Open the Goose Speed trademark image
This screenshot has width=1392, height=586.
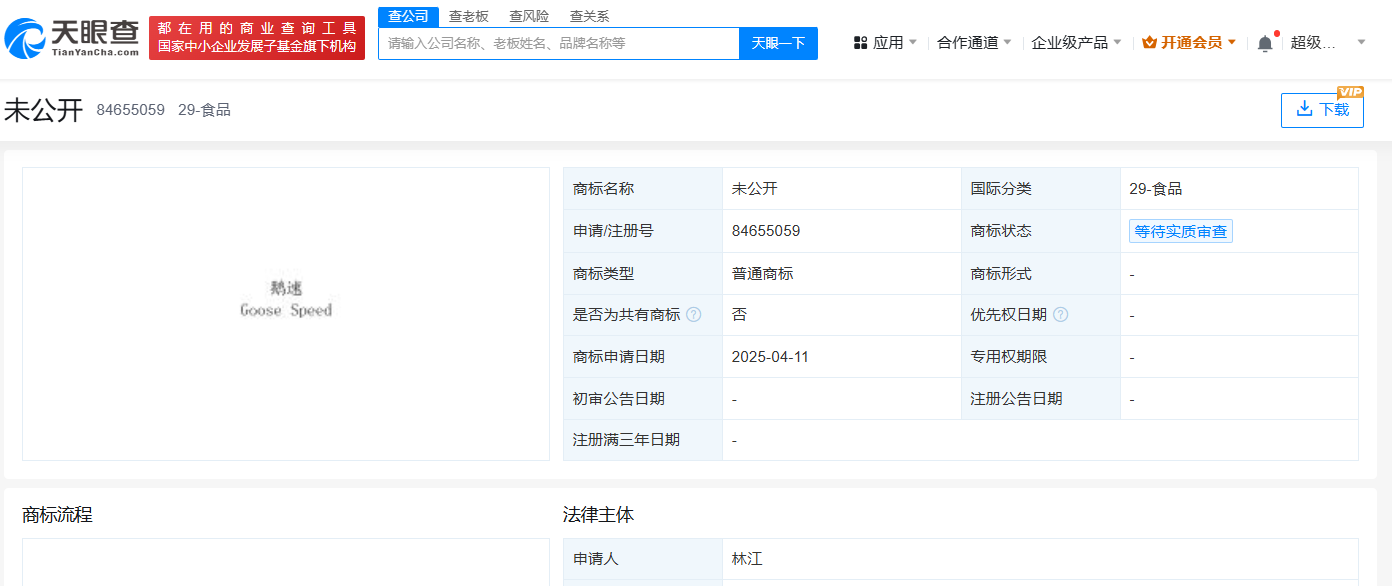[x=286, y=300]
